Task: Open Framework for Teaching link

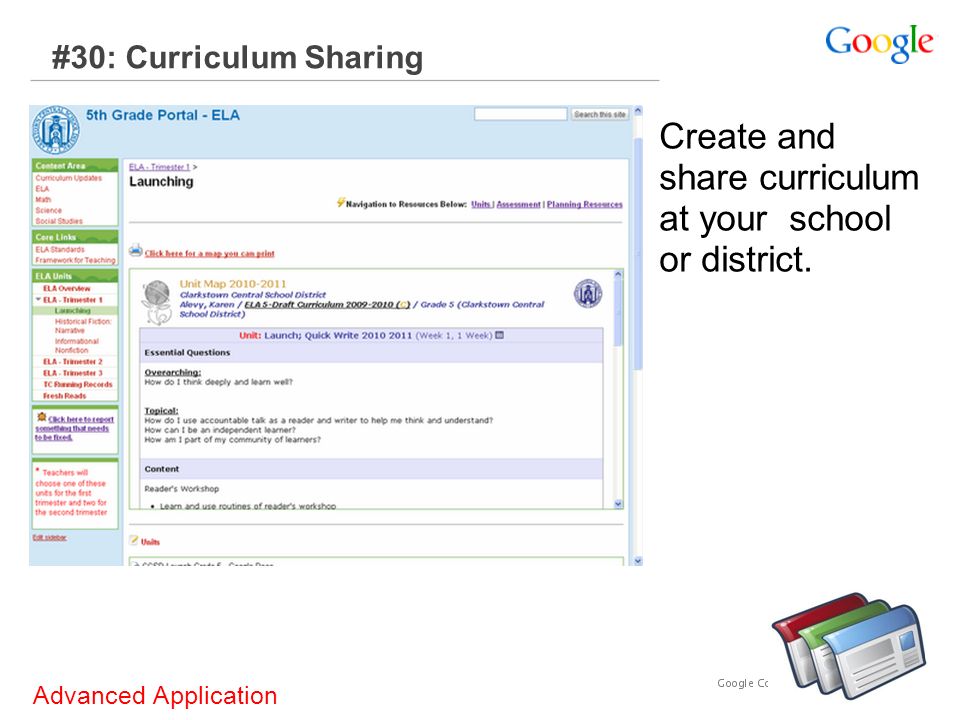Action: (x=75, y=260)
